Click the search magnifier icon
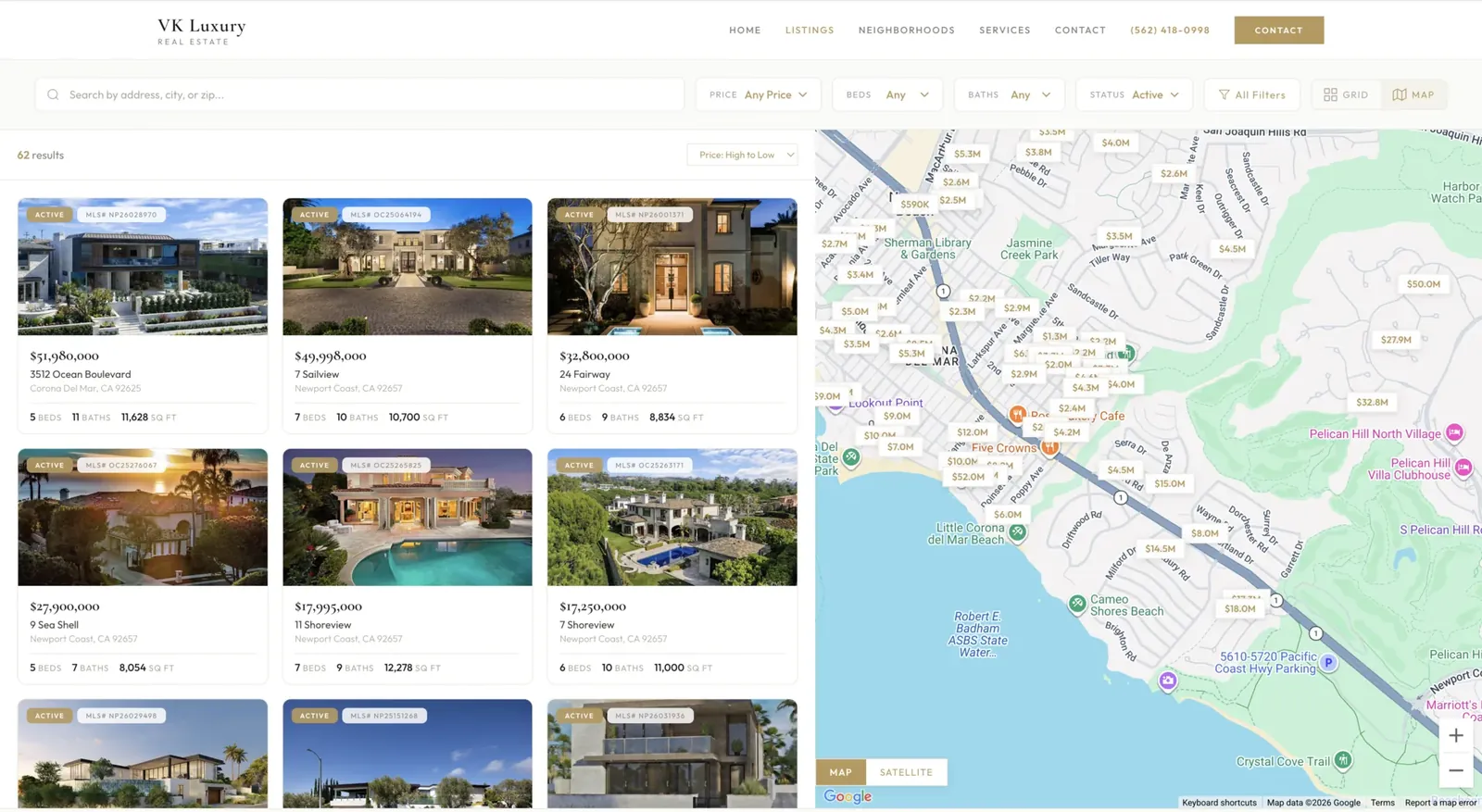1482x812 pixels. pos(53,94)
